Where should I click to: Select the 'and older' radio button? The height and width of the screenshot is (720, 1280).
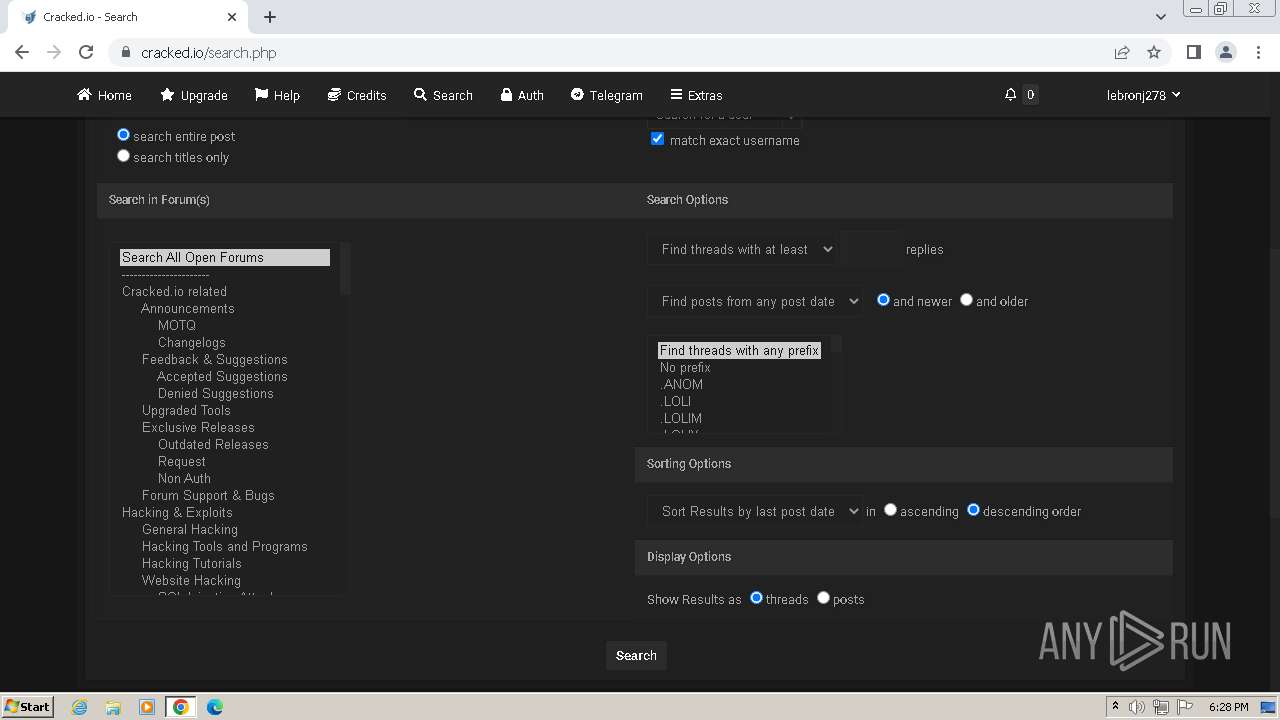coord(966,300)
